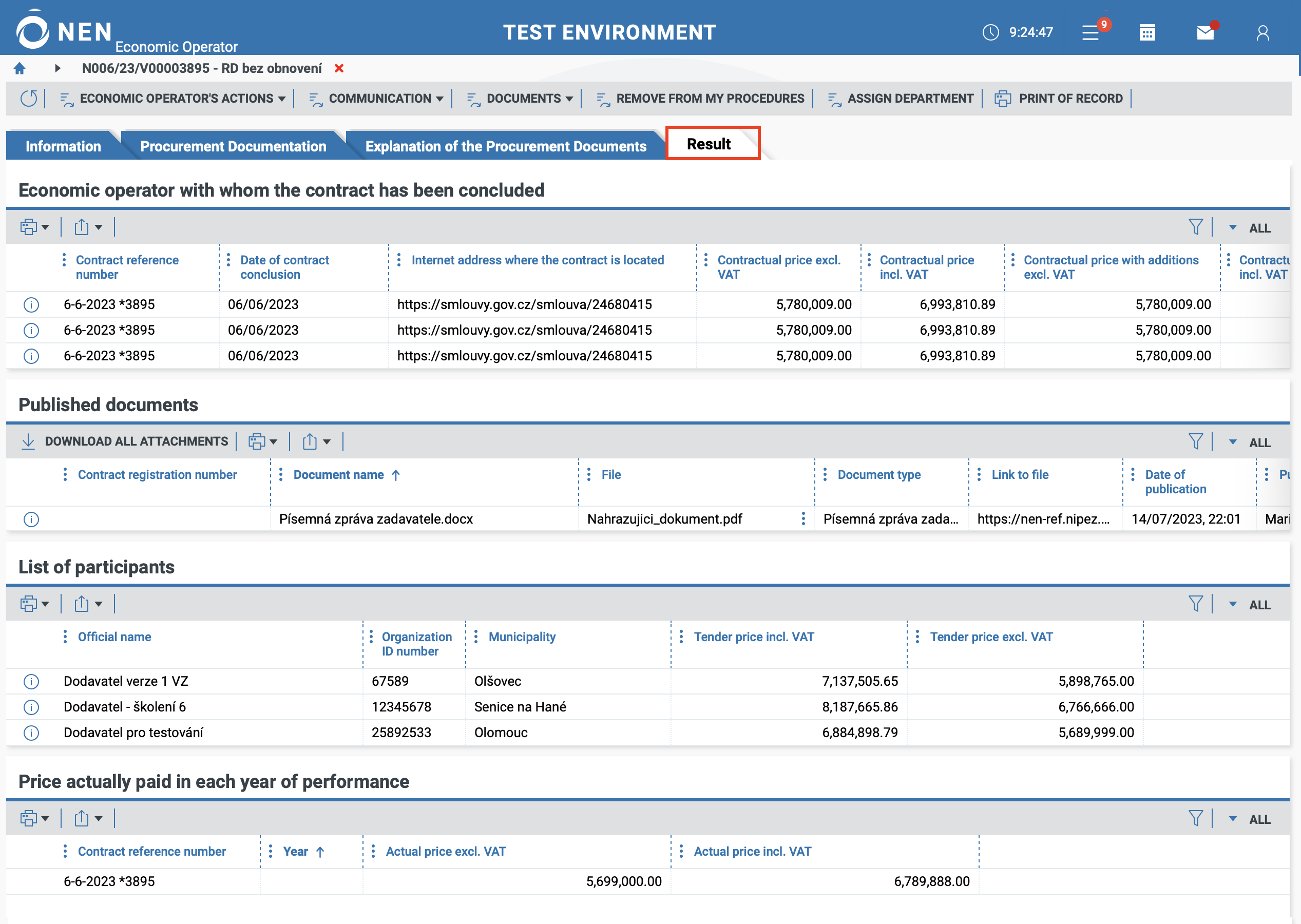Click the home icon in breadcrumb
Viewport: 1301px width, 924px height.
(20, 69)
